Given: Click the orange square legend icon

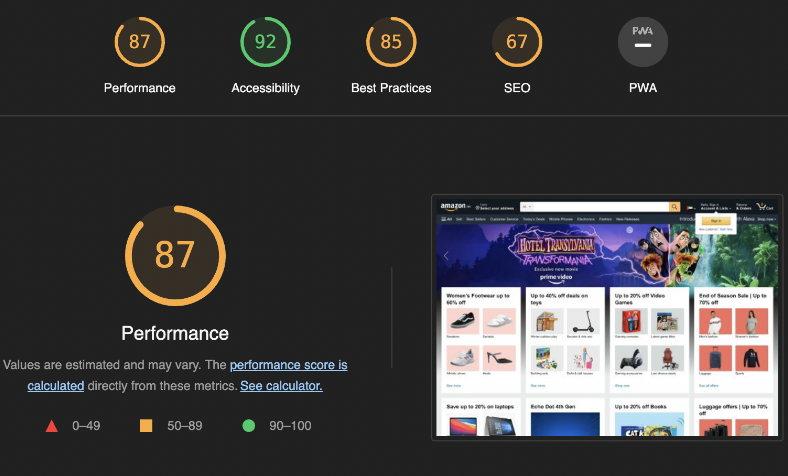Looking at the screenshot, I should [146, 426].
